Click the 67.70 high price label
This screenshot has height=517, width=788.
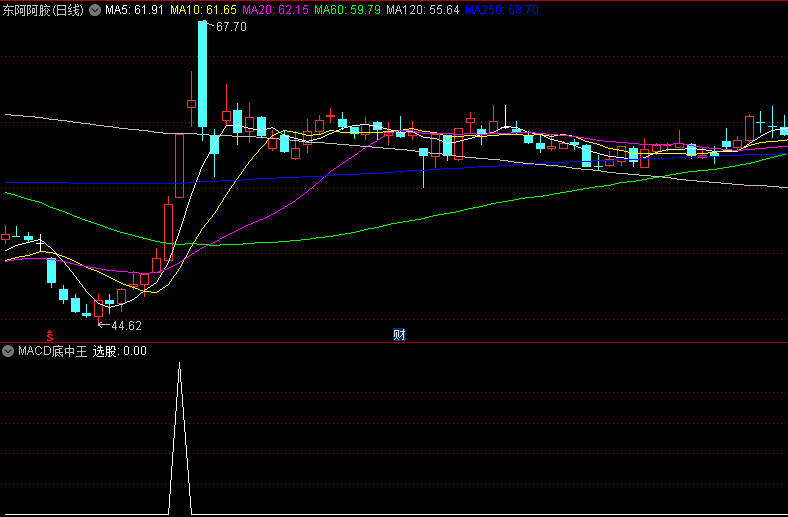(231, 27)
